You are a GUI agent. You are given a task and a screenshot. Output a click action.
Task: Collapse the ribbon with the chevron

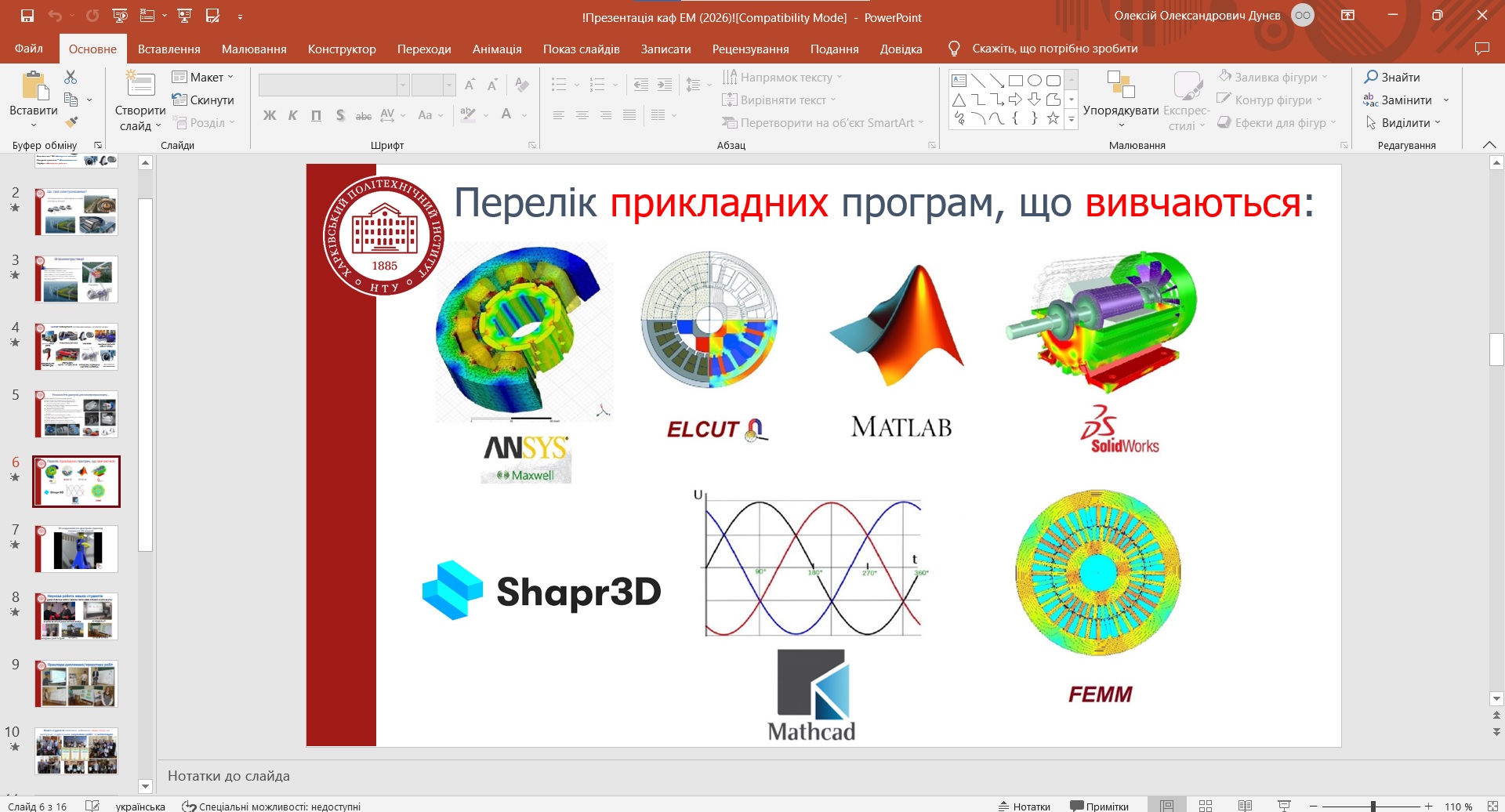click(x=1489, y=145)
